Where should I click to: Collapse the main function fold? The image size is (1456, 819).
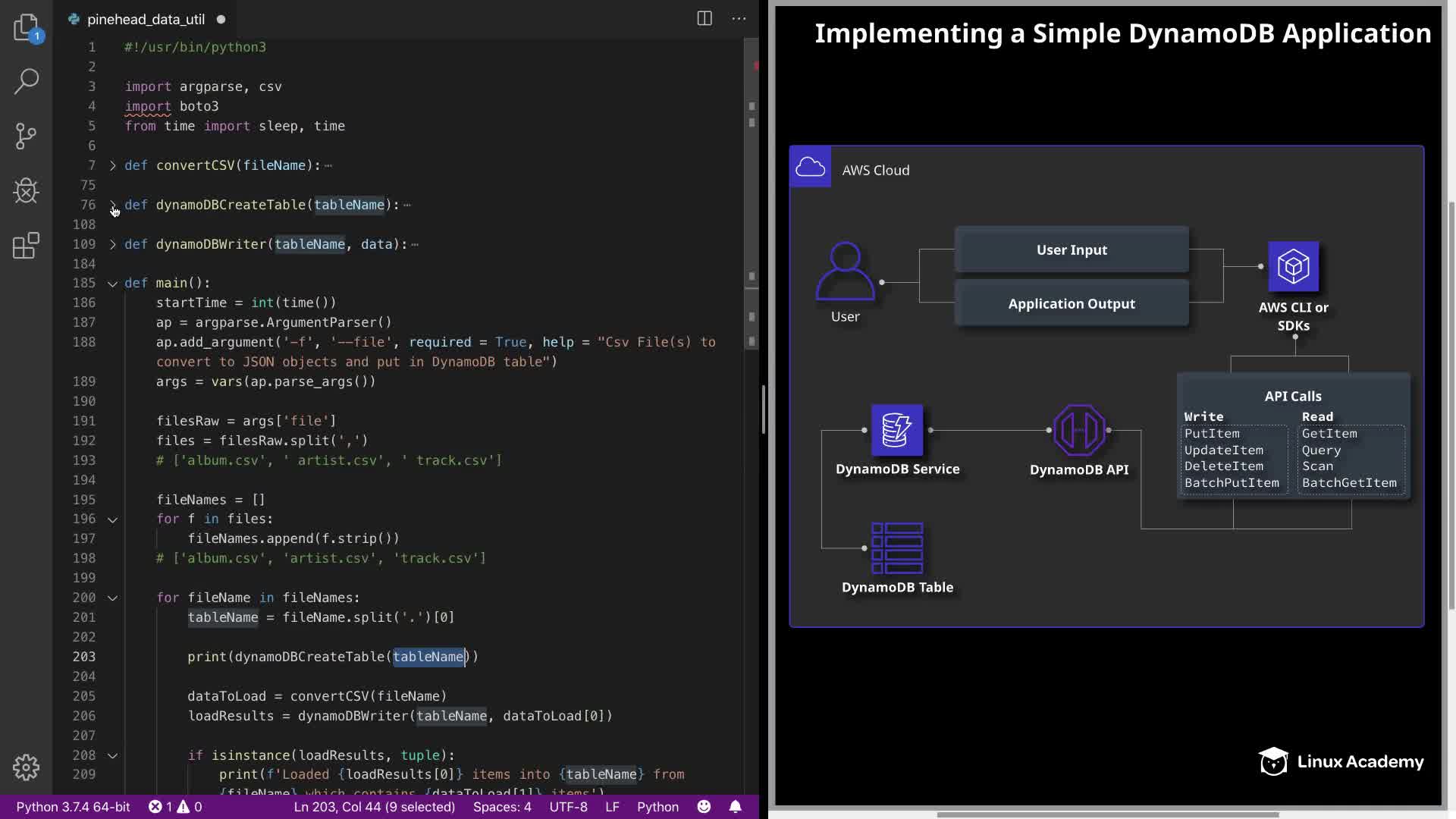coord(112,284)
